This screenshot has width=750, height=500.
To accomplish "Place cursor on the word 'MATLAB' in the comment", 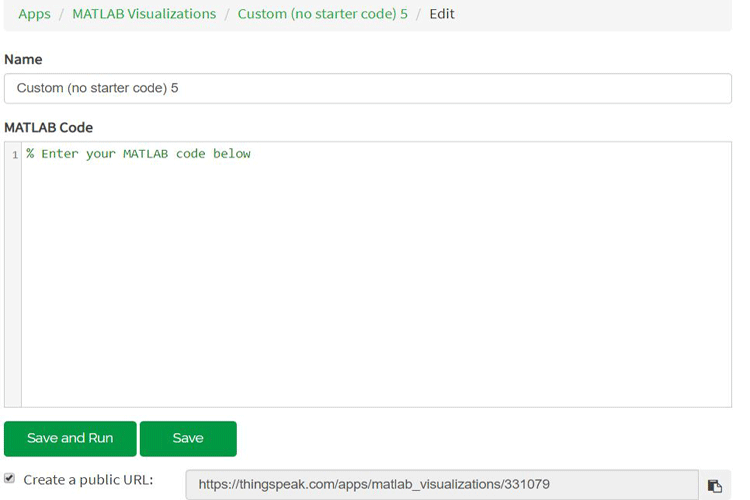I will 146,154.
